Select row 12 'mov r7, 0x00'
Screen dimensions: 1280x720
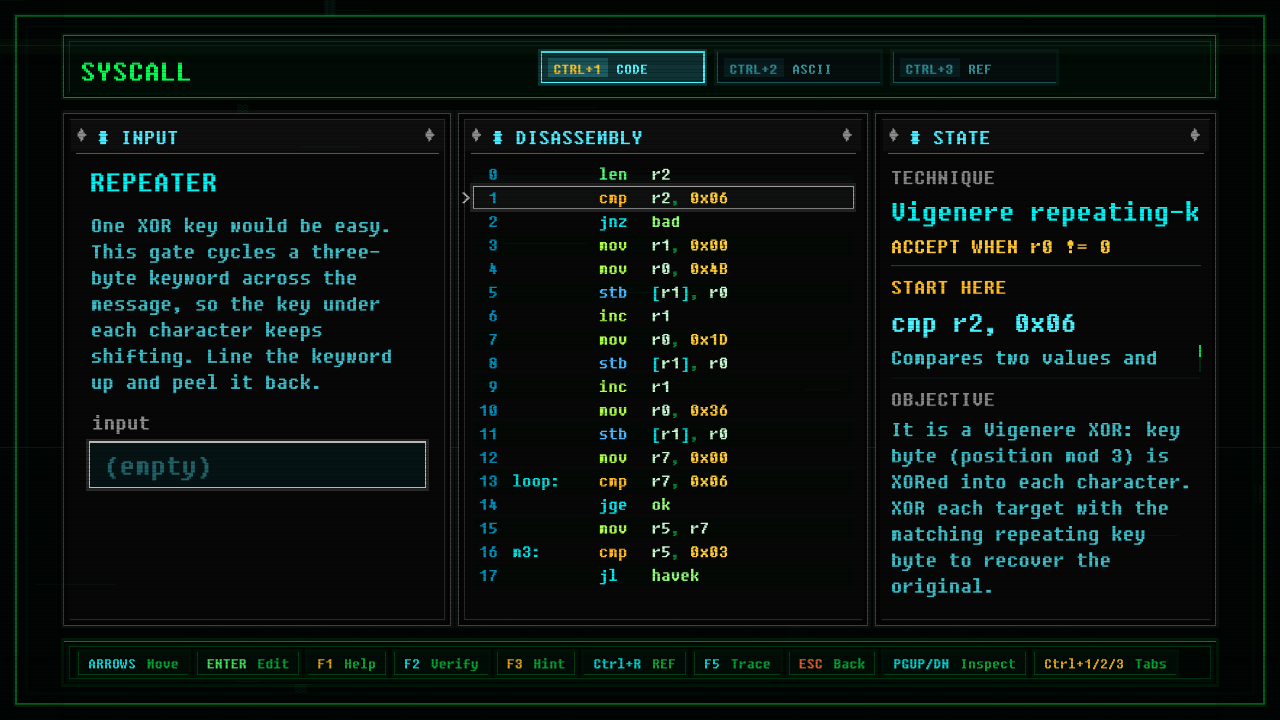tap(663, 458)
